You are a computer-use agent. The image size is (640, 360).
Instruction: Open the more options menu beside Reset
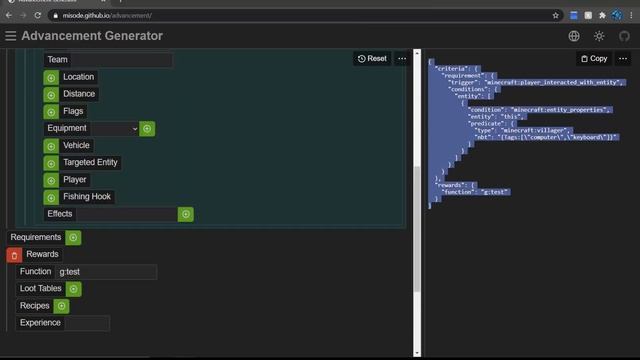402,59
